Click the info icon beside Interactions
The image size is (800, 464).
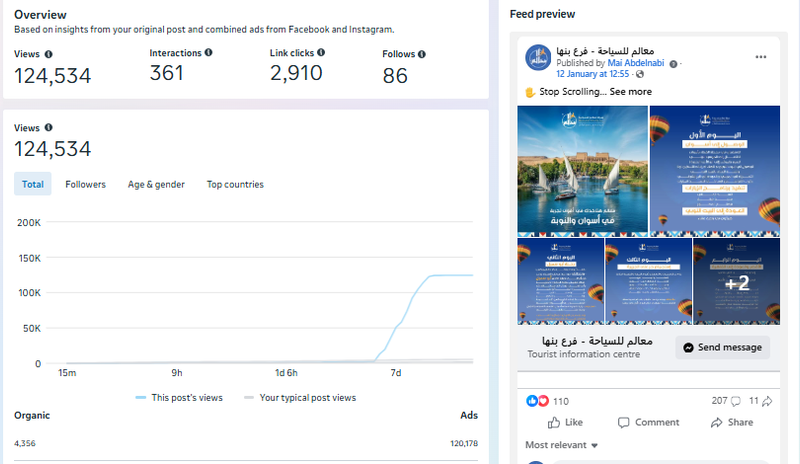pyautogui.click(x=208, y=52)
